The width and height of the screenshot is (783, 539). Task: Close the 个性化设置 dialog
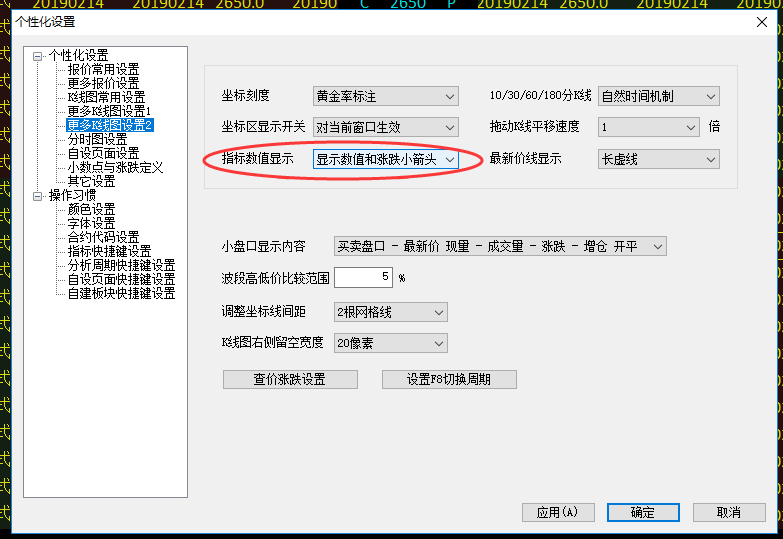[x=762, y=22]
